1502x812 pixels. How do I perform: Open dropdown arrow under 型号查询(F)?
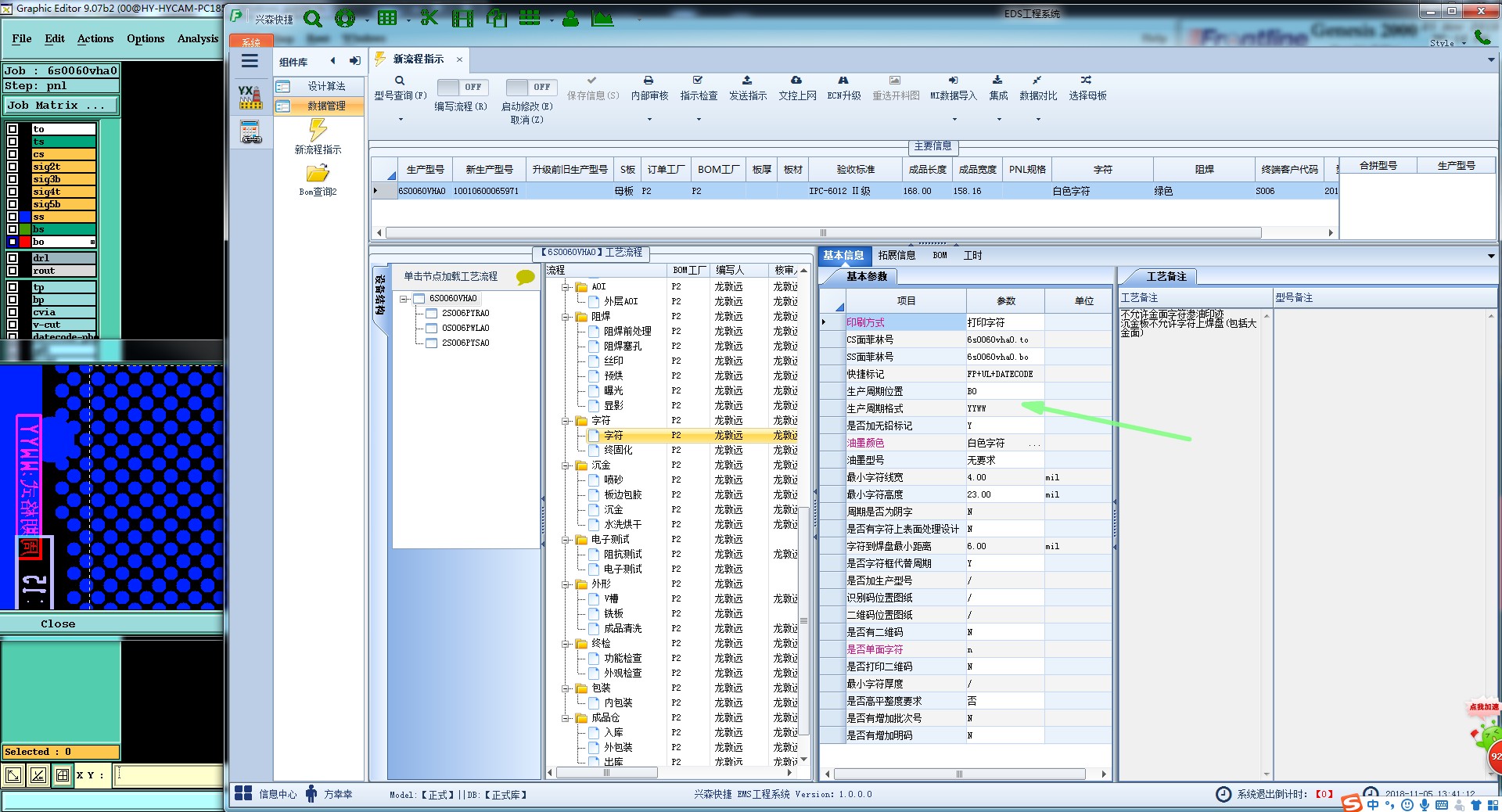point(401,119)
